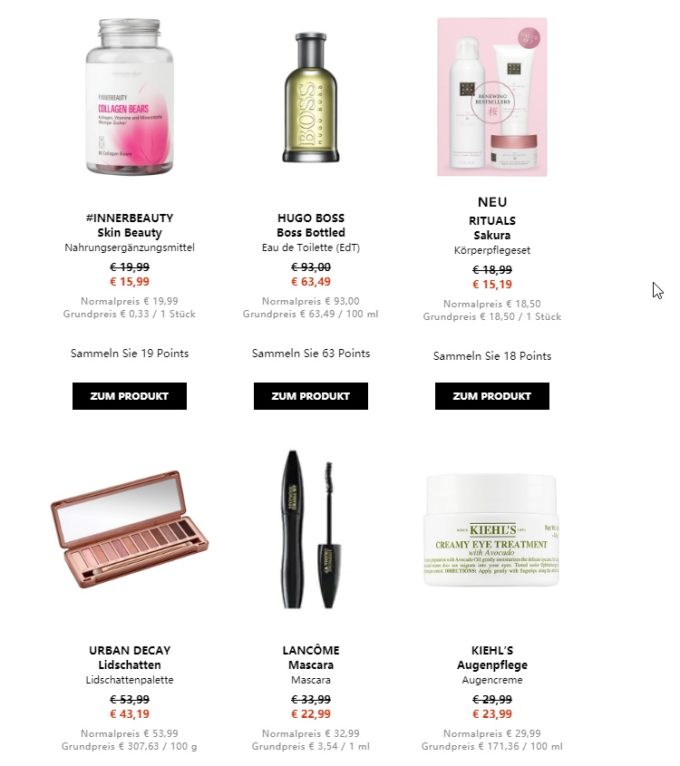Open the Rituals Sakura gift set image

click(x=492, y=97)
